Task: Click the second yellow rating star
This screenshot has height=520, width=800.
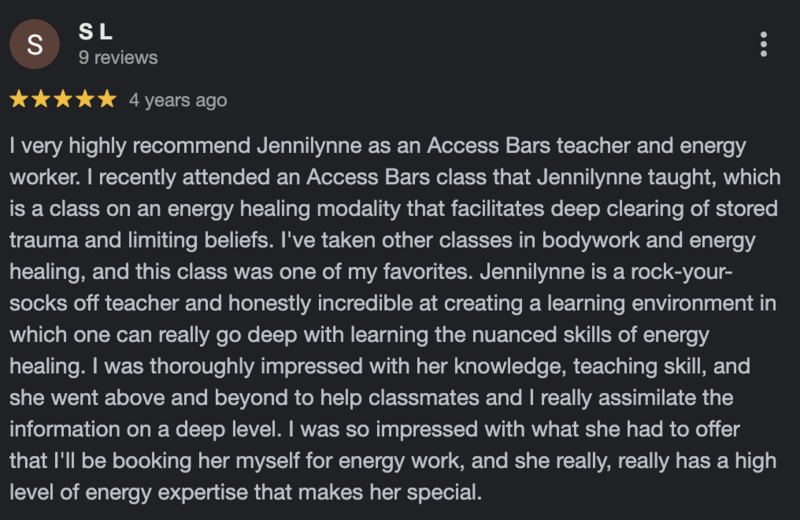Action: coord(41,99)
